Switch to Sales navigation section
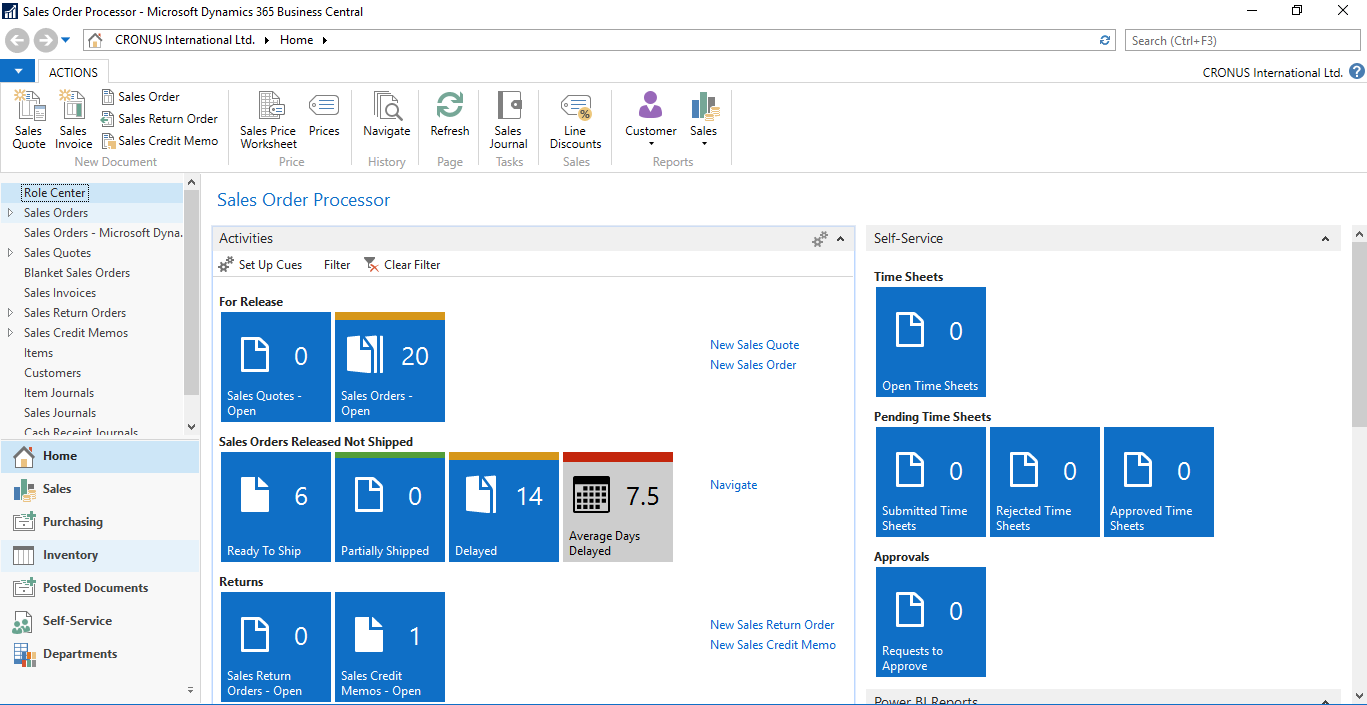 point(99,489)
